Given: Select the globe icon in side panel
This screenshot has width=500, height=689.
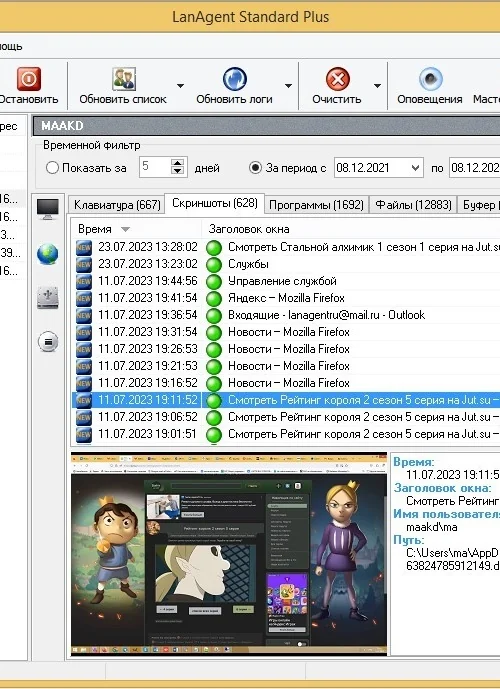Looking at the screenshot, I should (47, 254).
